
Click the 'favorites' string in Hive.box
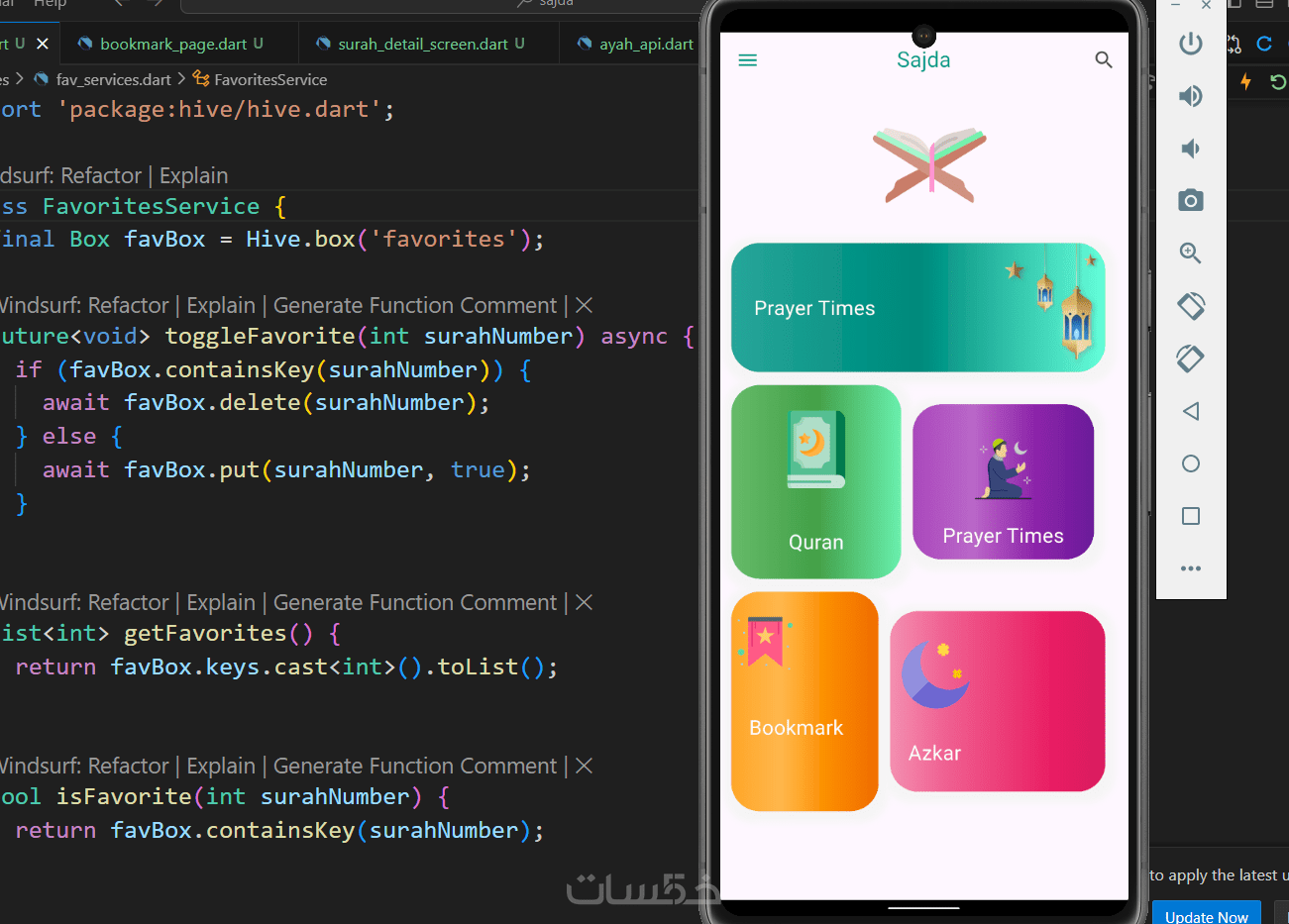(444, 239)
